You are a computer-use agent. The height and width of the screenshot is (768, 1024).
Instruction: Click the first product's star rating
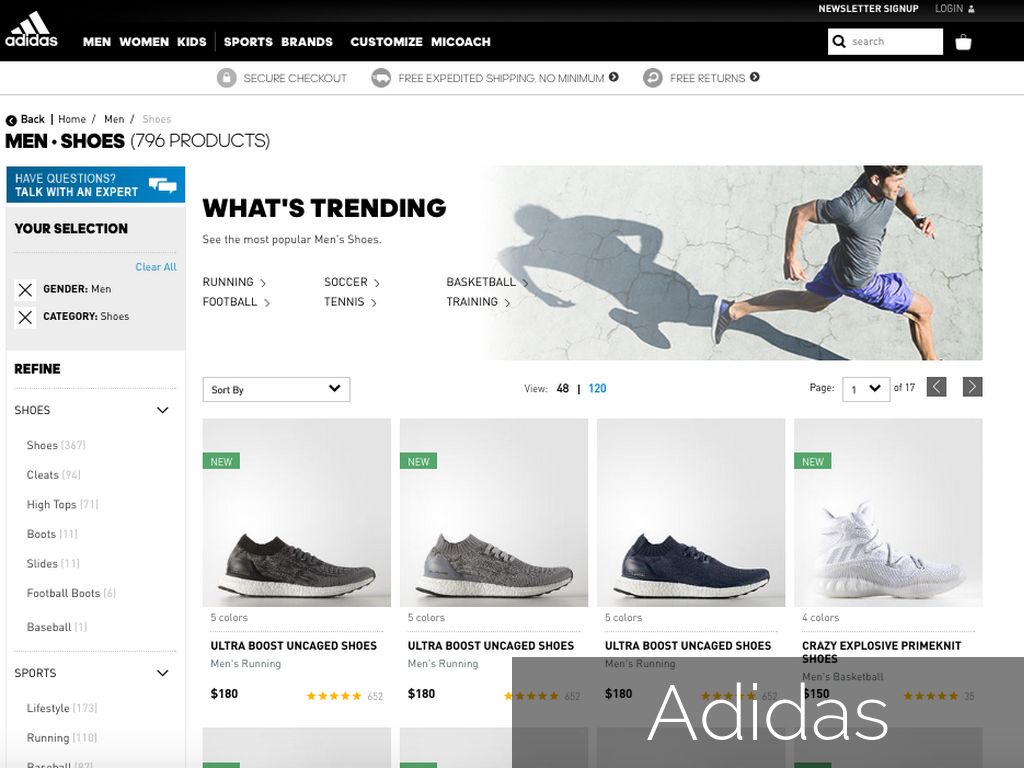pyautogui.click(x=334, y=696)
